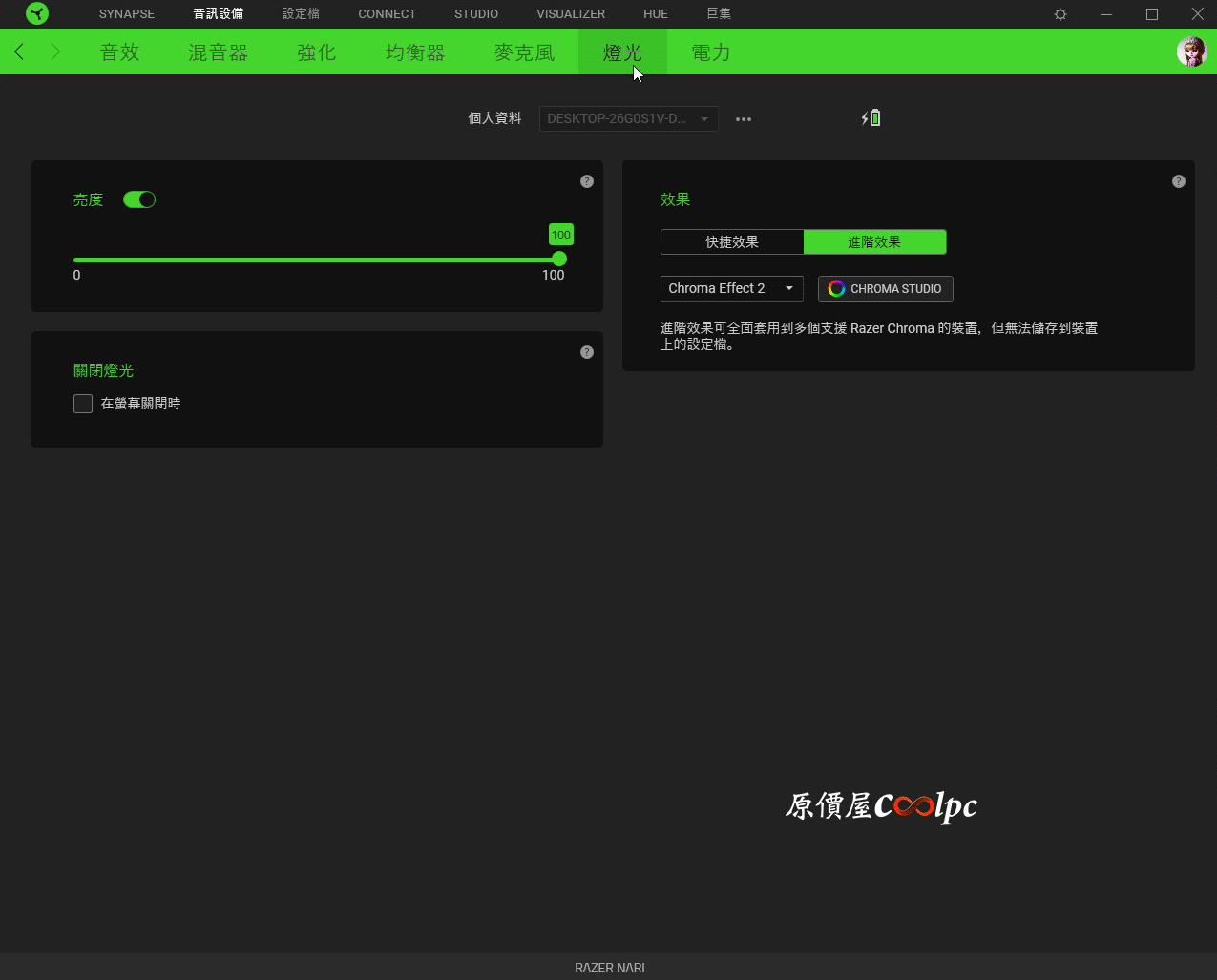Viewport: 1217px width, 980px height.
Task: Toggle the 亮度 brightness switch off
Action: pyautogui.click(x=139, y=199)
